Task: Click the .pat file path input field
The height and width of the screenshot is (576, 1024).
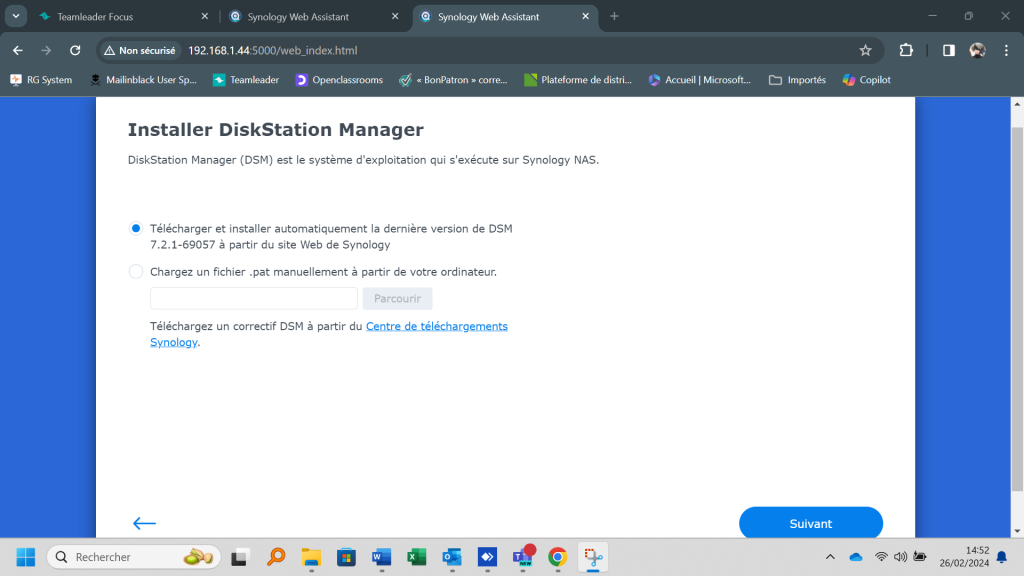Action: [254, 298]
